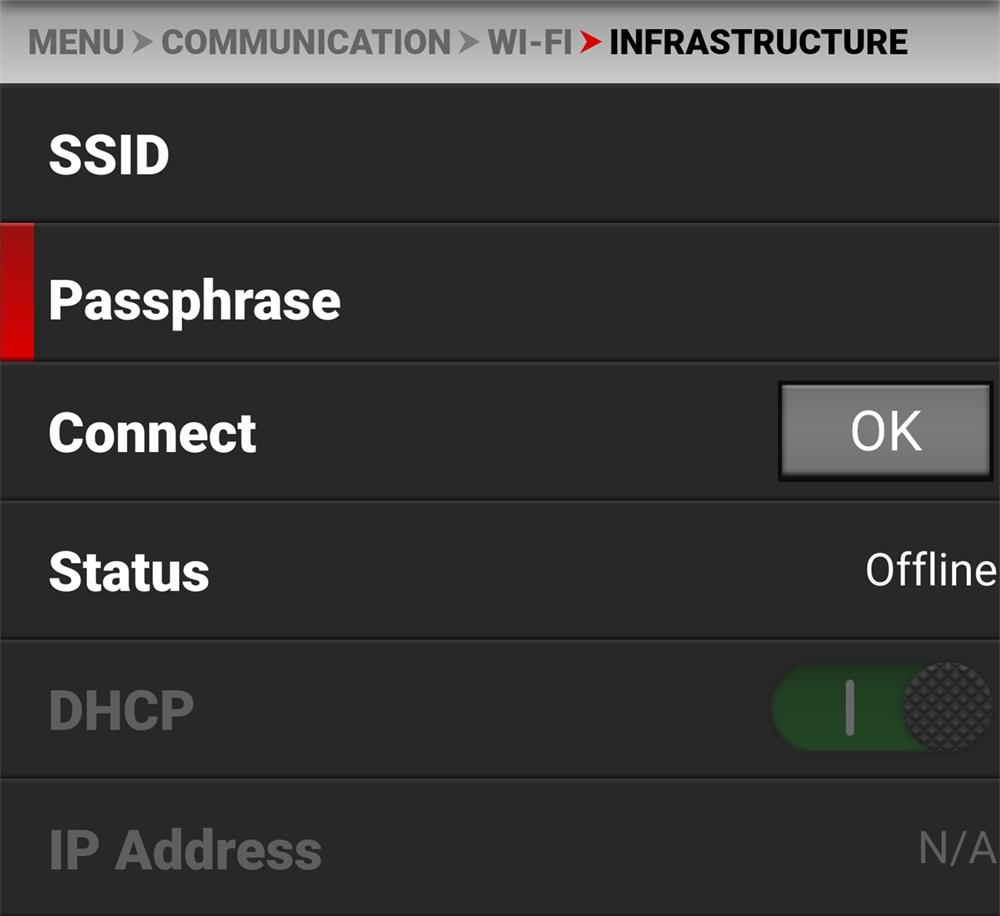The height and width of the screenshot is (916, 1000).
Task: Tap the DHCP label text
Action: pos(121,710)
